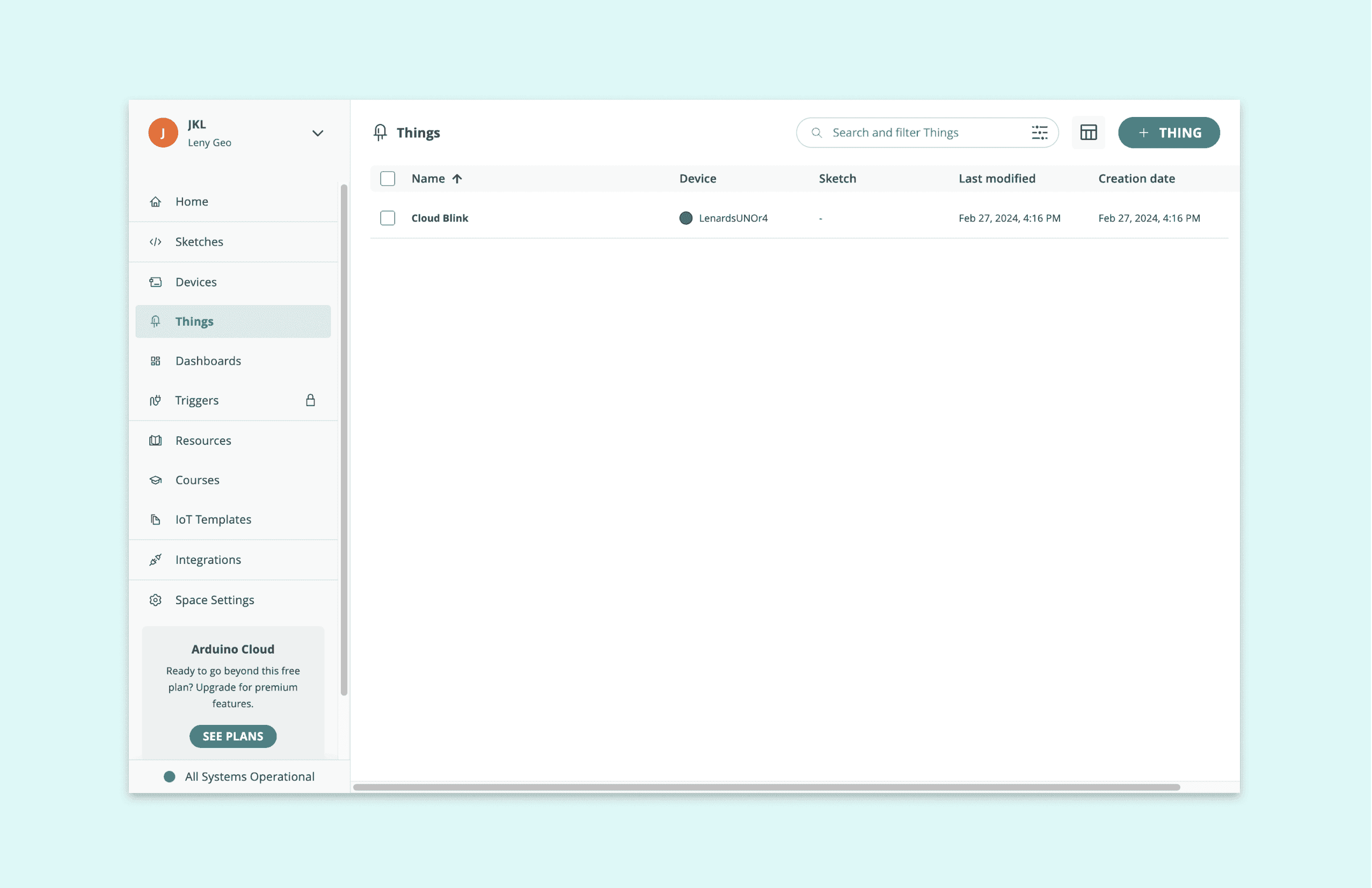Click the Space Settings gear icon
This screenshot has height=888, width=1372.
click(x=156, y=600)
